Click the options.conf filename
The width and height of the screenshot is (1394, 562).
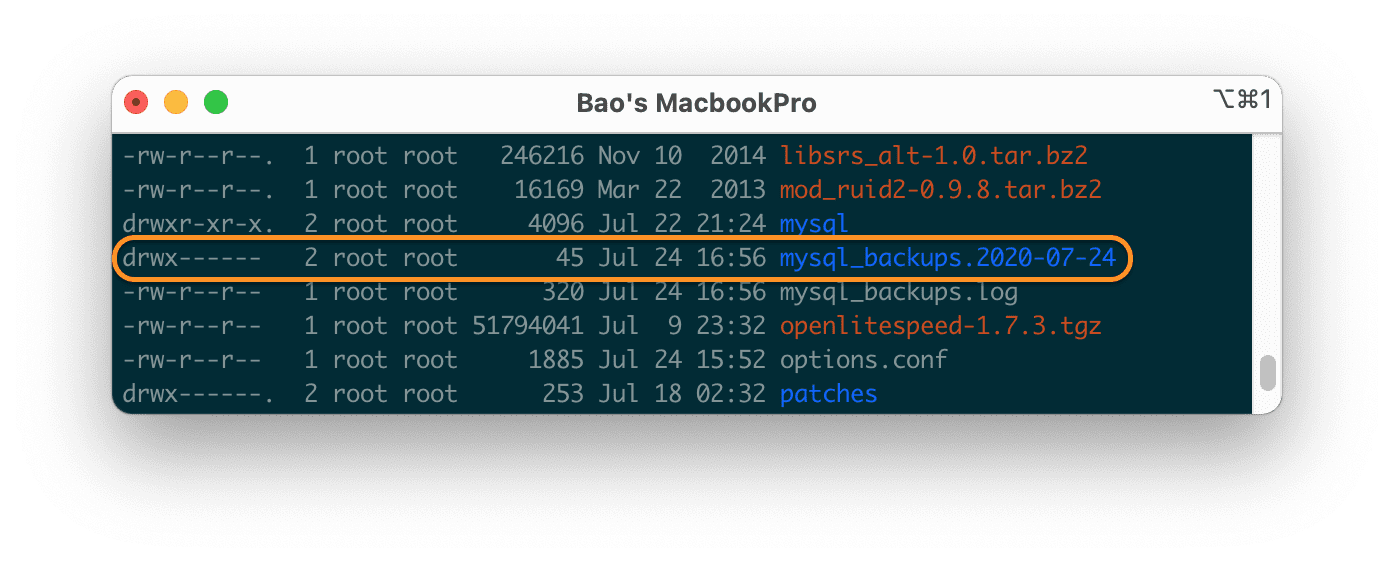(x=863, y=360)
